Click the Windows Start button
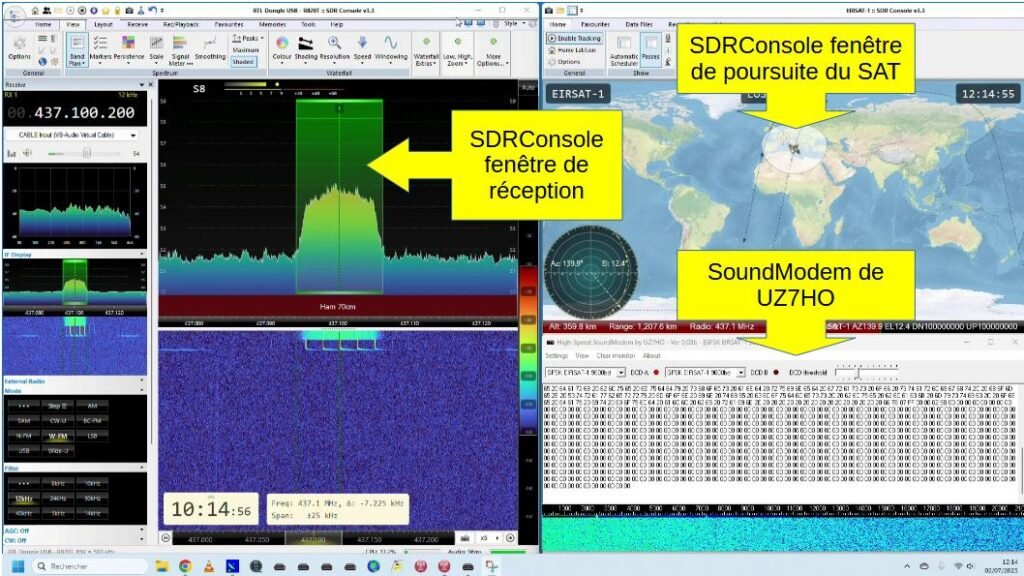 point(18,566)
